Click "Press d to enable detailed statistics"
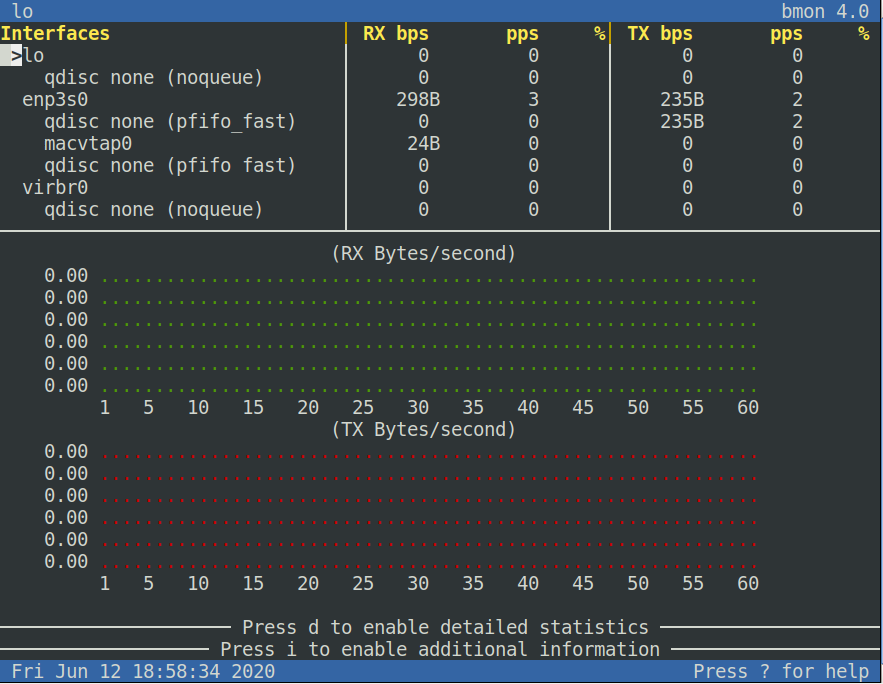Image resolution: width=883 pixels, height=684 pixels. click(445, 628)
